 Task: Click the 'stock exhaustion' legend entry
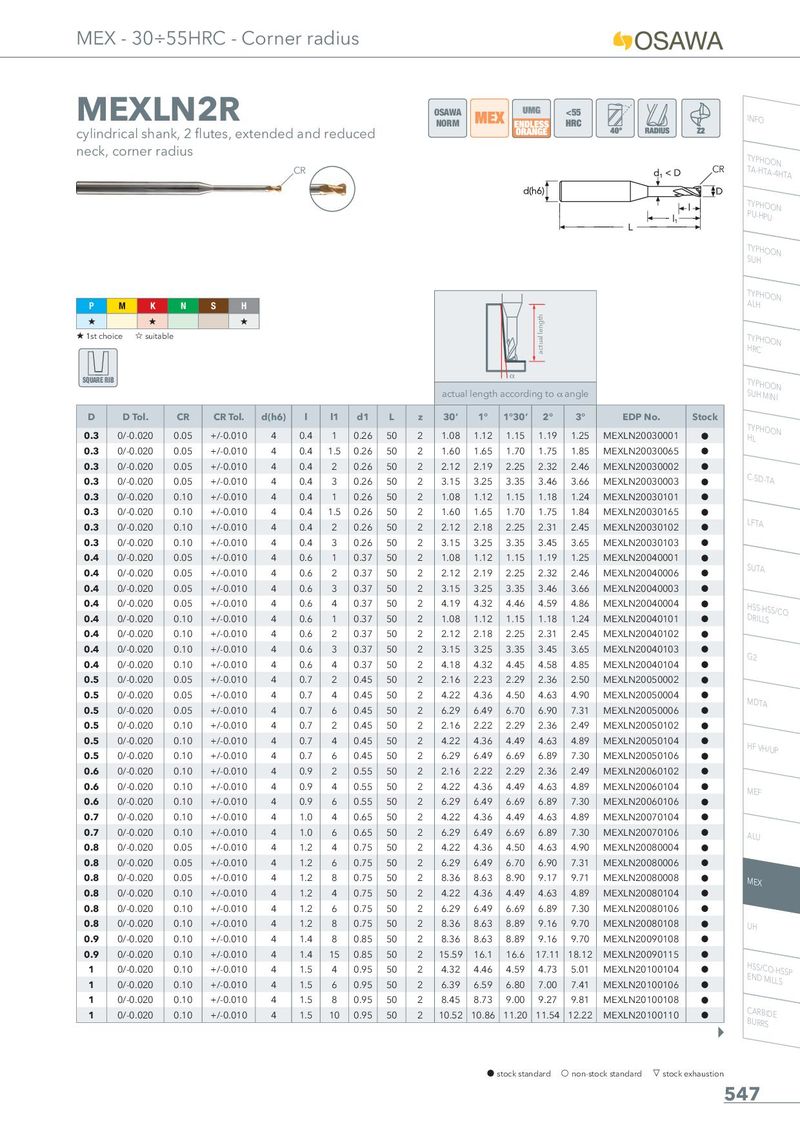688,1074
